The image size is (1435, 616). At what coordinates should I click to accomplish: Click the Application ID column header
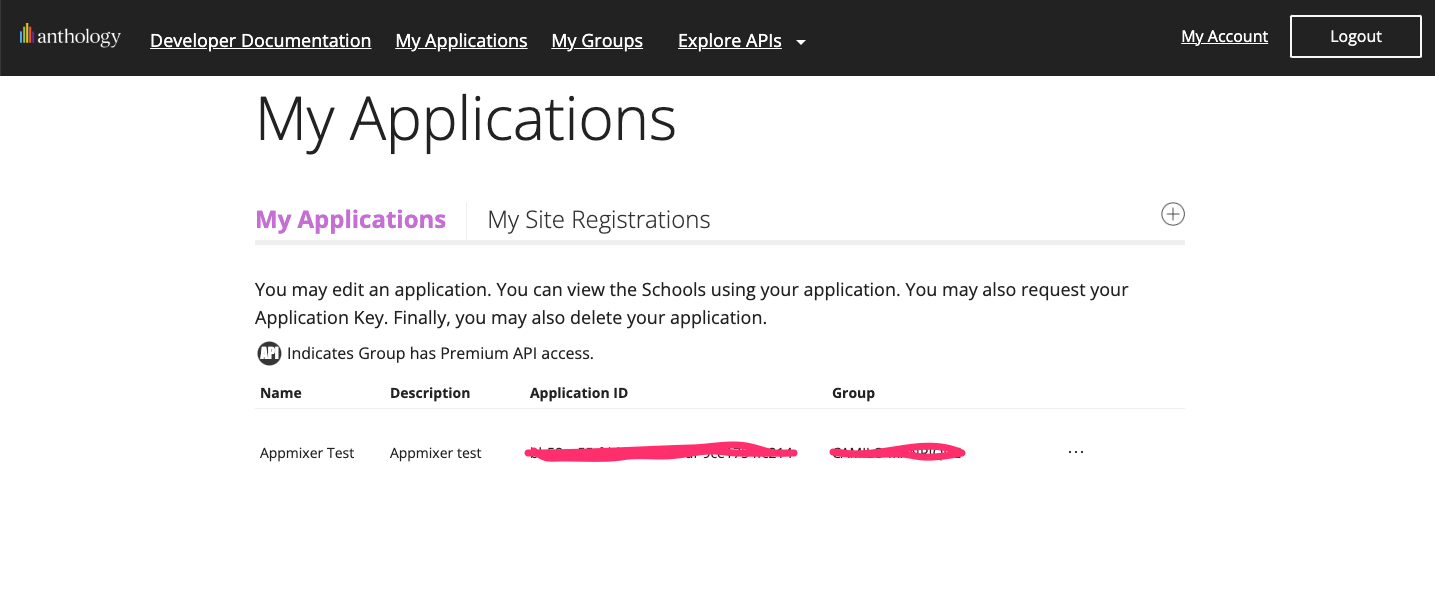579,393
